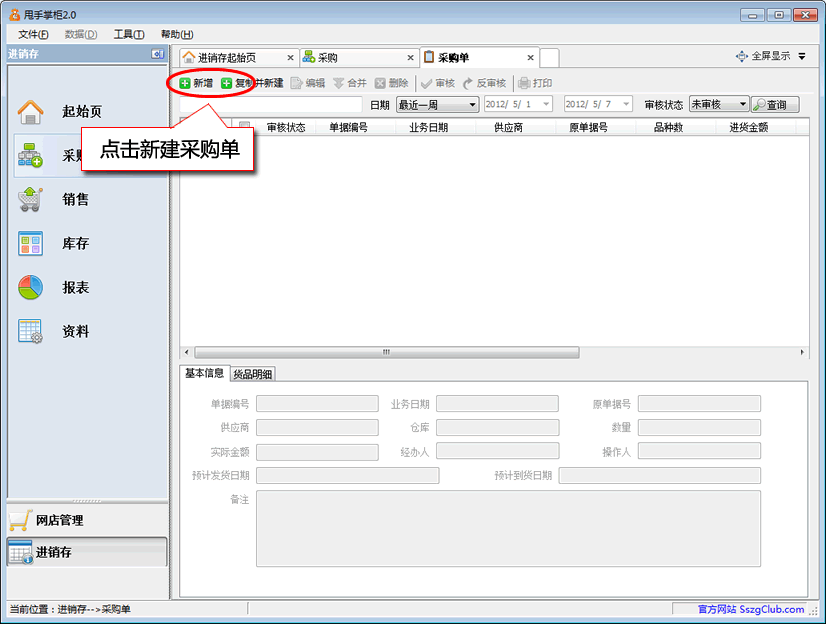Click the scroll right arrow of the table

pos(802,352)
